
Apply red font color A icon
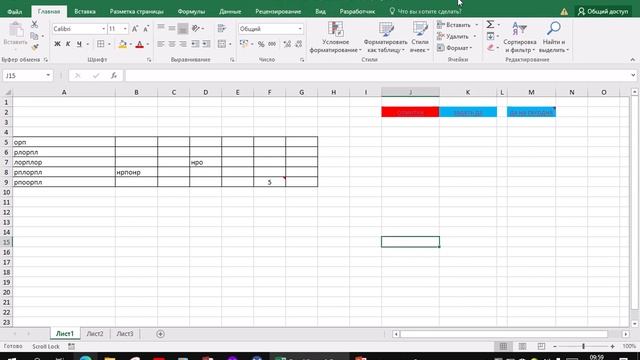(139, 44)
